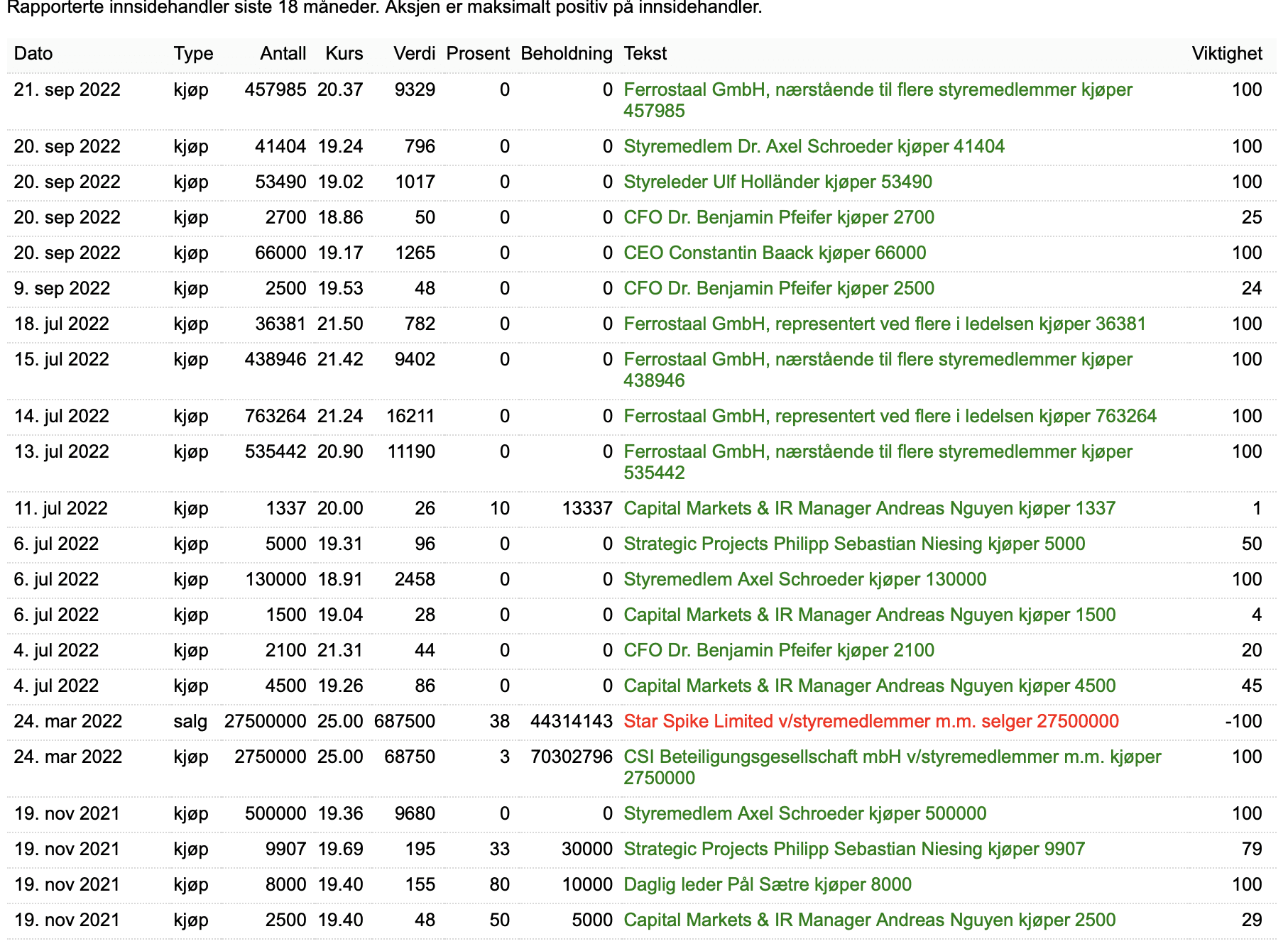
Task: Open CSI Beteiligungsgesellschaft kjøper 2750000 entry
Action: tap(892, 767)
